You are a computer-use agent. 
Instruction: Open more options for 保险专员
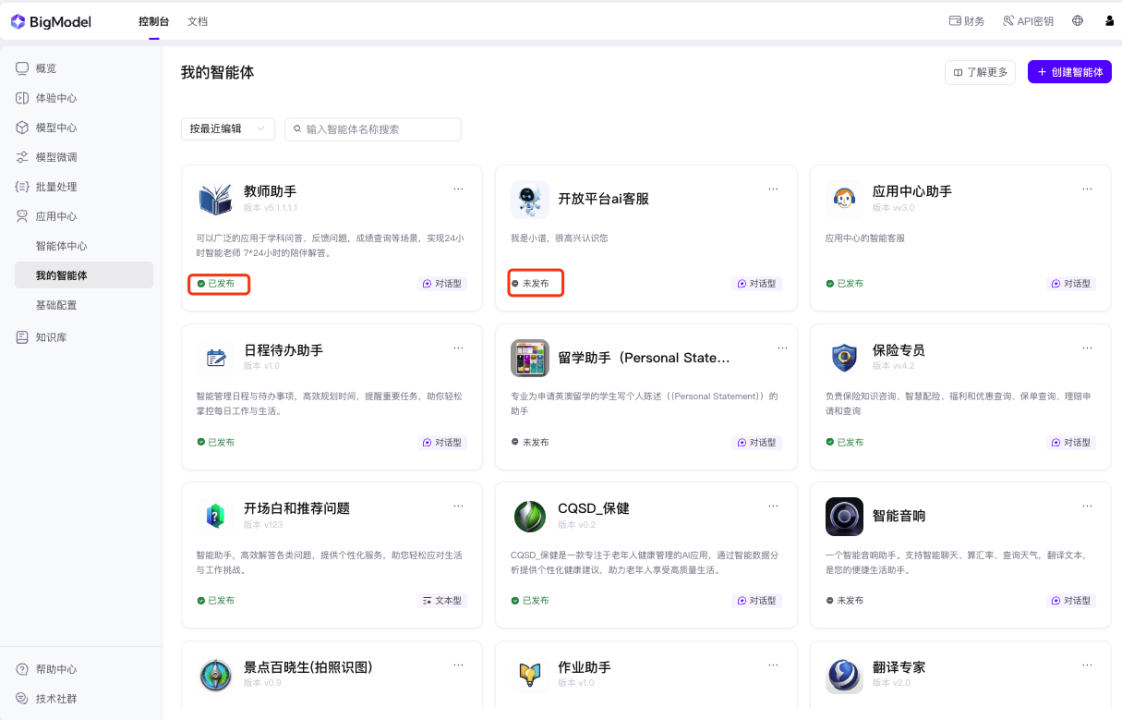point(1087,348)
